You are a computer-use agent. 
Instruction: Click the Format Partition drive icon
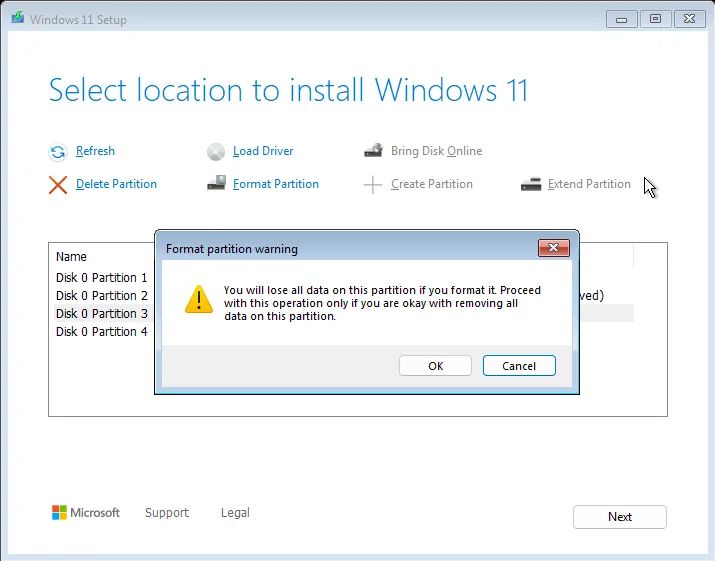coord(216,184)
